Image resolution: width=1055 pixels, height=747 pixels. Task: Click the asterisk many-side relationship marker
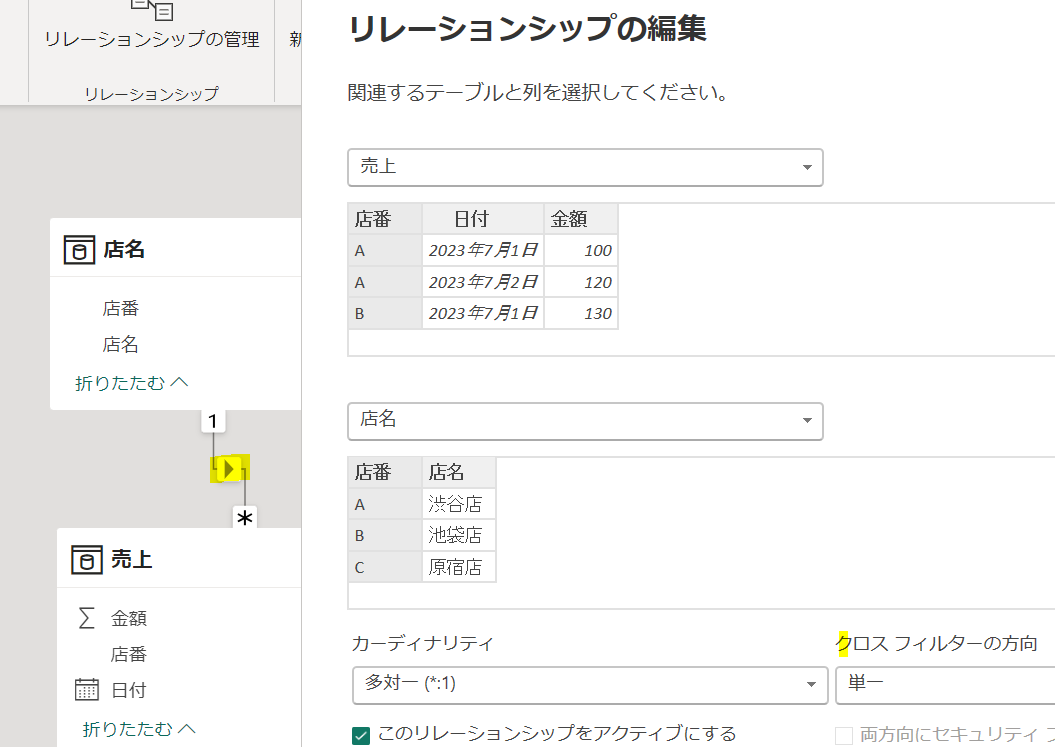tap(244, 518)
